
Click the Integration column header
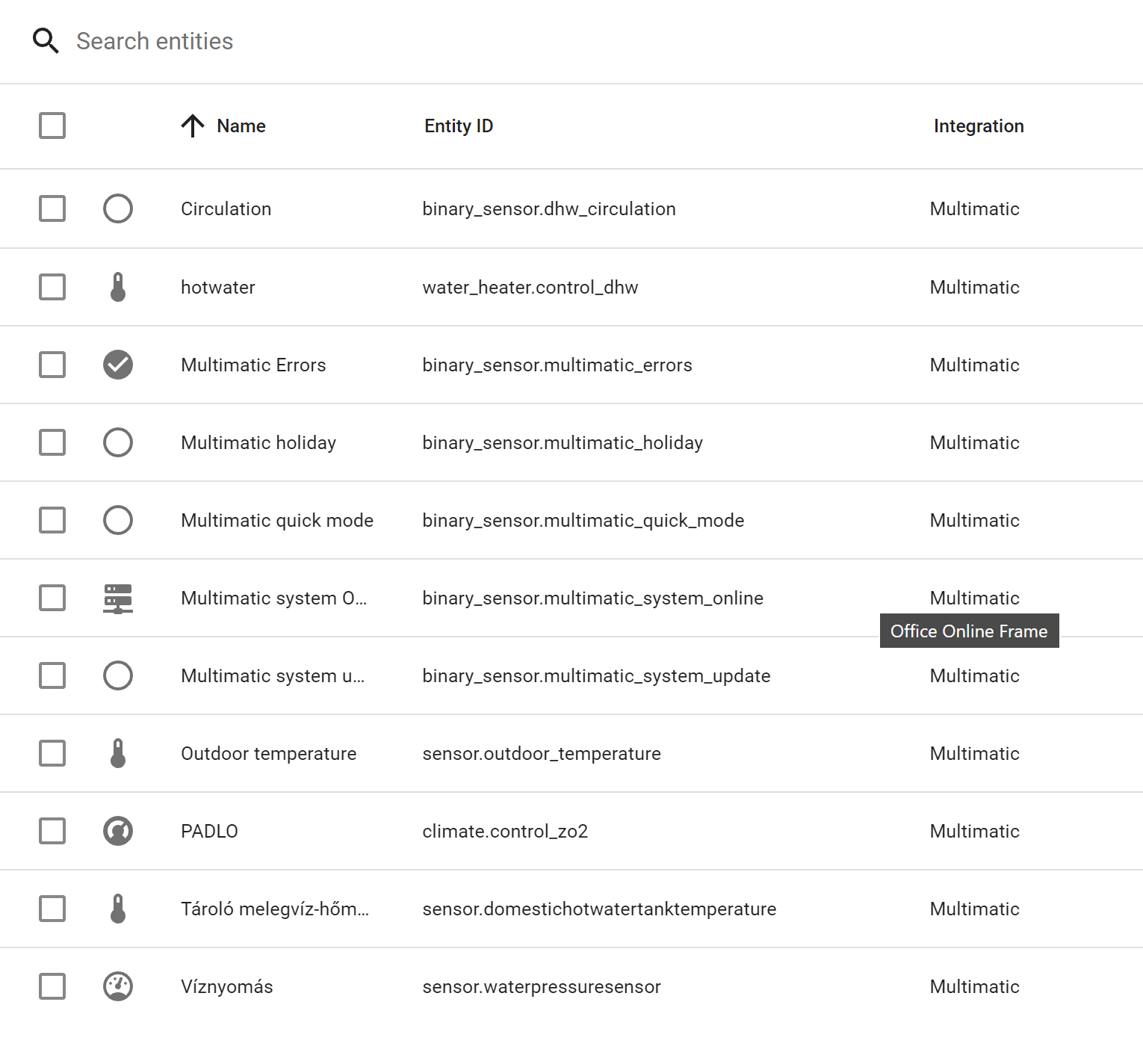click(979, 126)
